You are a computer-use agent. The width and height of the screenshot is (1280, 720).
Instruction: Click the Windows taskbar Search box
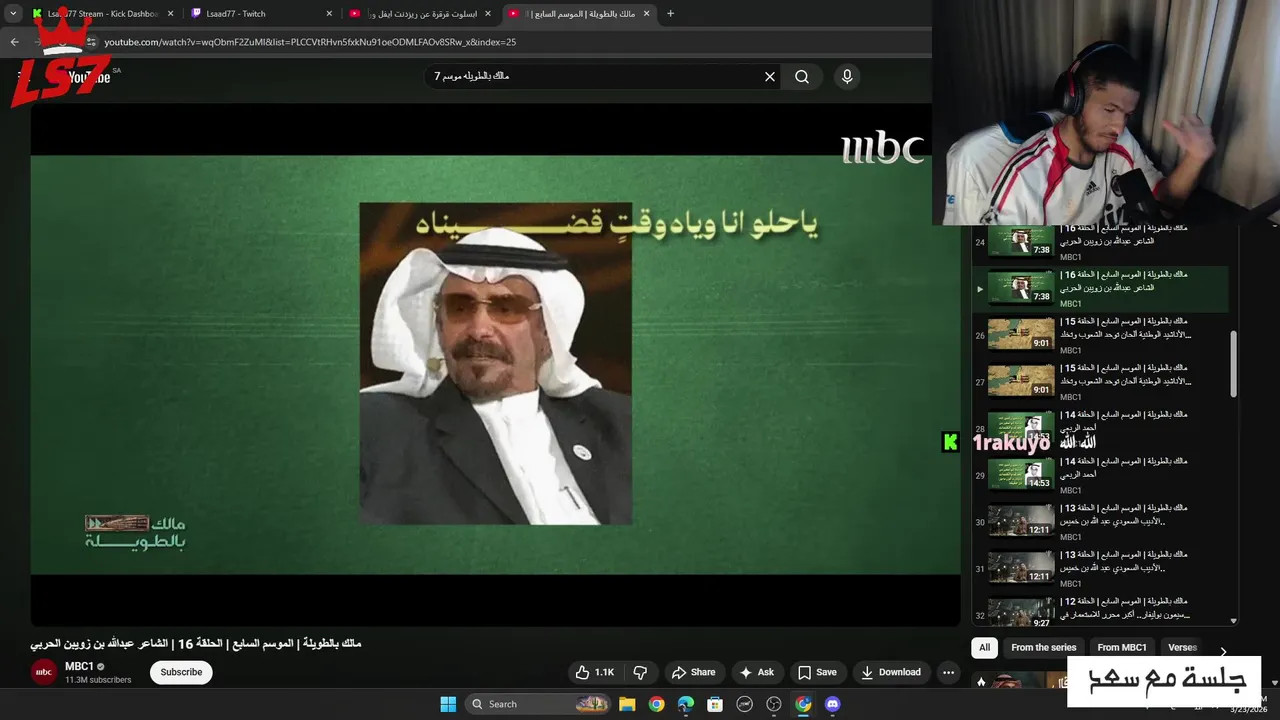pyautogui.click(x=538, y=704)
